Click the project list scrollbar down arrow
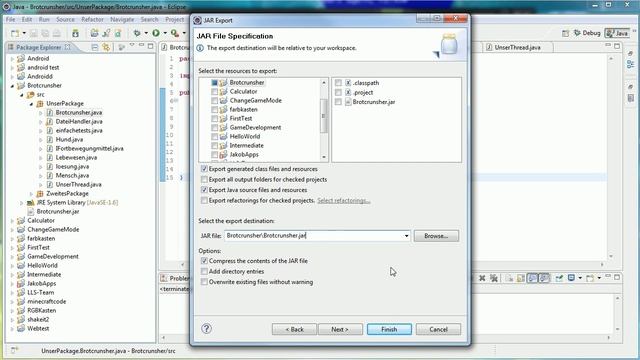 pyautogui.click(x=324, y=157)
